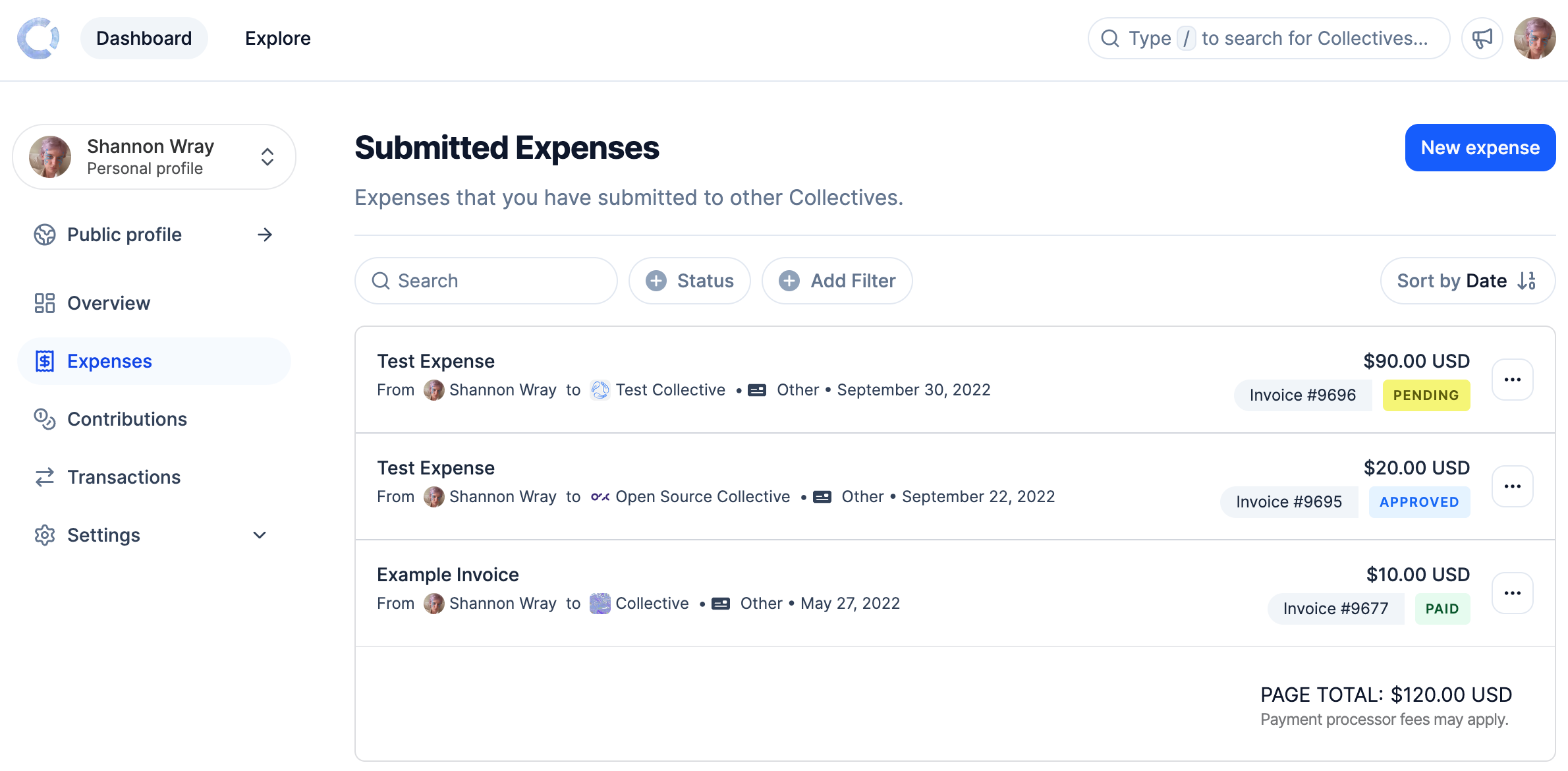Click the Open Collective logo icon
Image resolution: width=1568 pixels, height=771 pixels.
[x=38, y=38]
